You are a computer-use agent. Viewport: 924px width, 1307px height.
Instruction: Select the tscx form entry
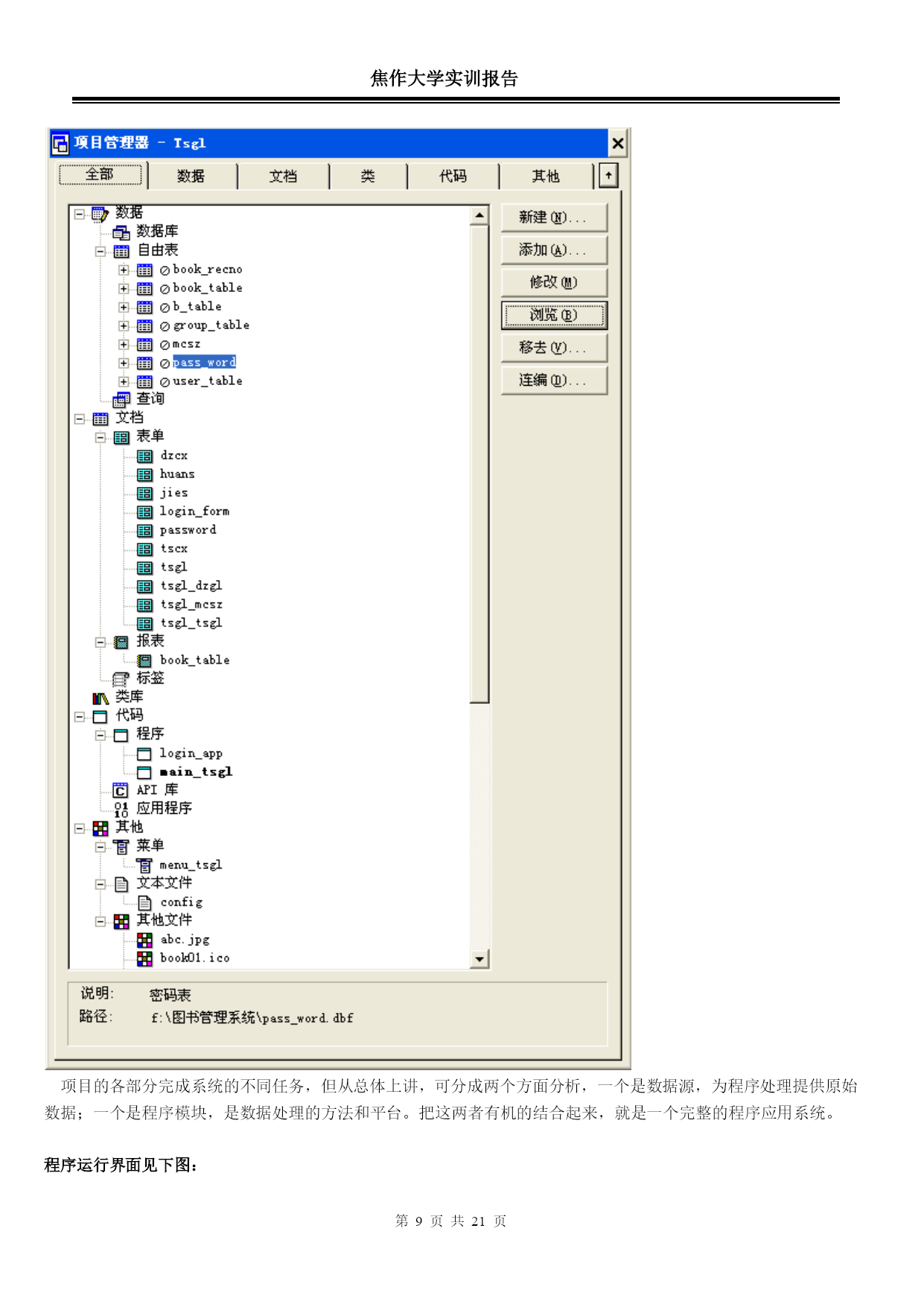174,549
